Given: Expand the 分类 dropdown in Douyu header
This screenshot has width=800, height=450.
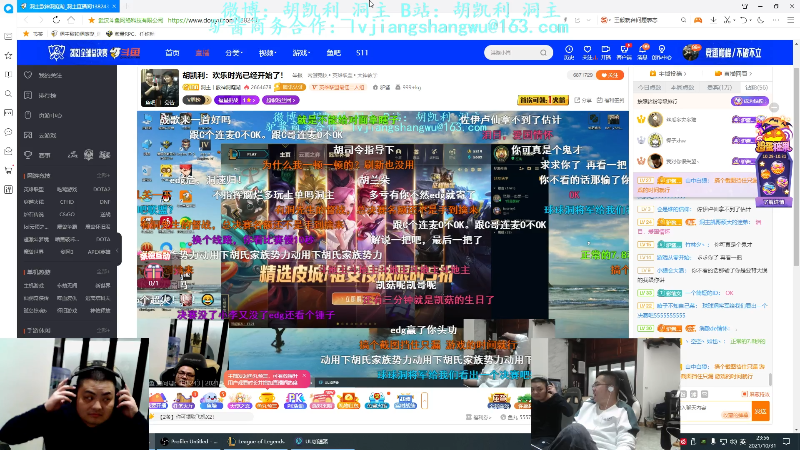Looking at the screenshot, I should [234, 53].
